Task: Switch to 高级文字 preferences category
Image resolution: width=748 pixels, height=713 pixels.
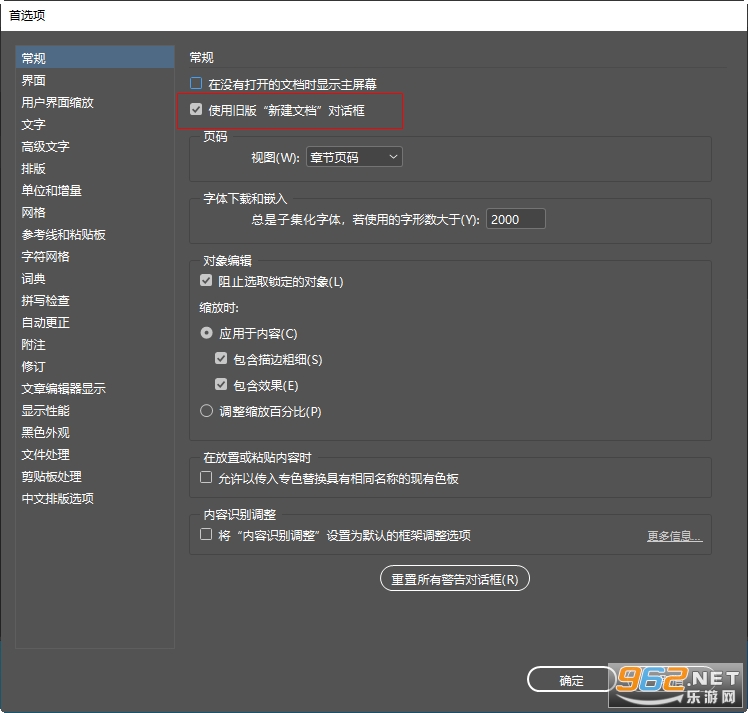Action: point(95,146)
